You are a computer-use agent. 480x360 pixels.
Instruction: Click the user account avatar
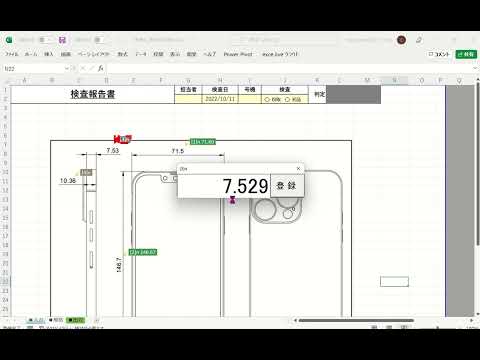pyautogui.click(x=401, y=40)
